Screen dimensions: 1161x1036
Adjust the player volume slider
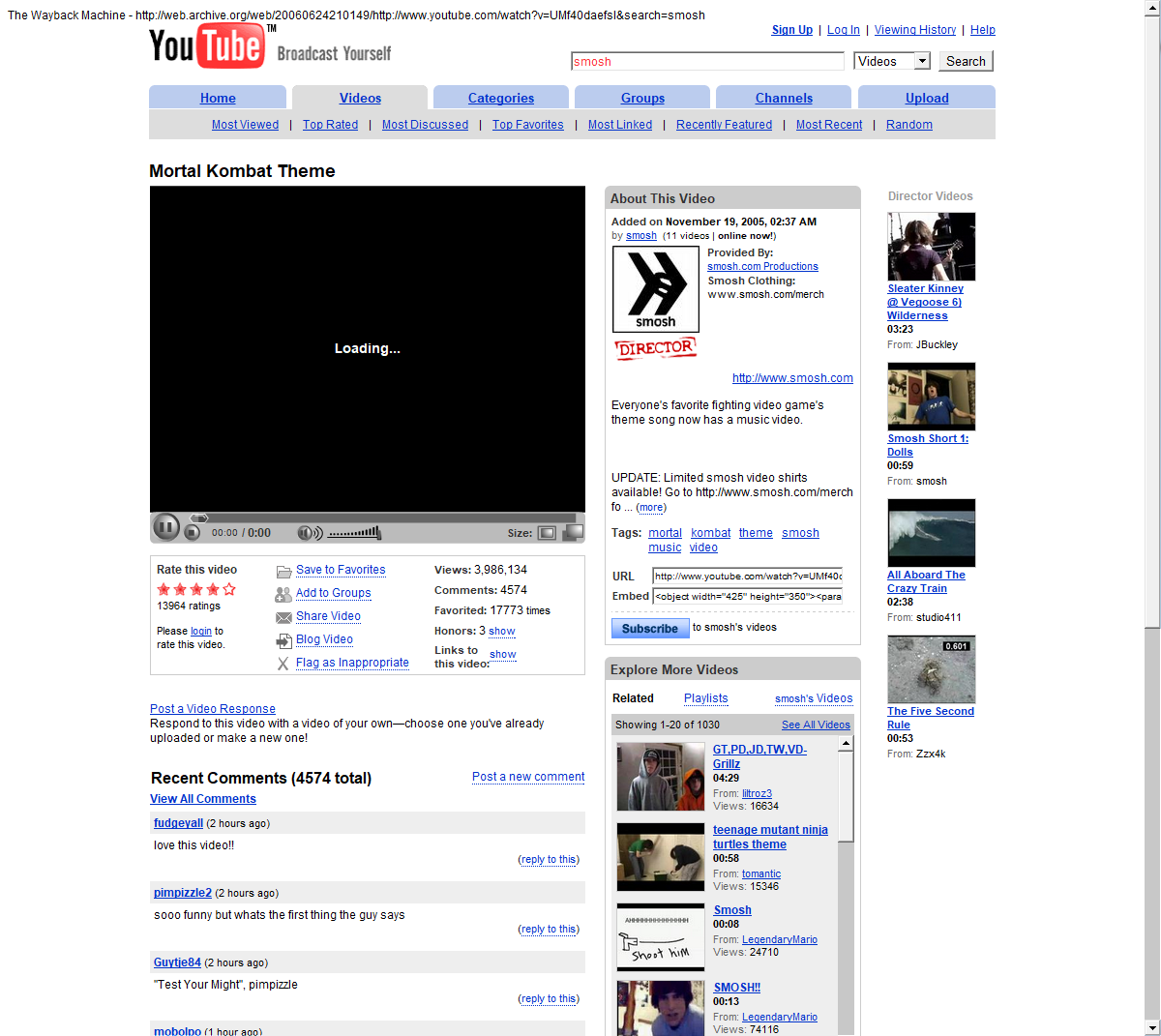click(x=354, y=533)
